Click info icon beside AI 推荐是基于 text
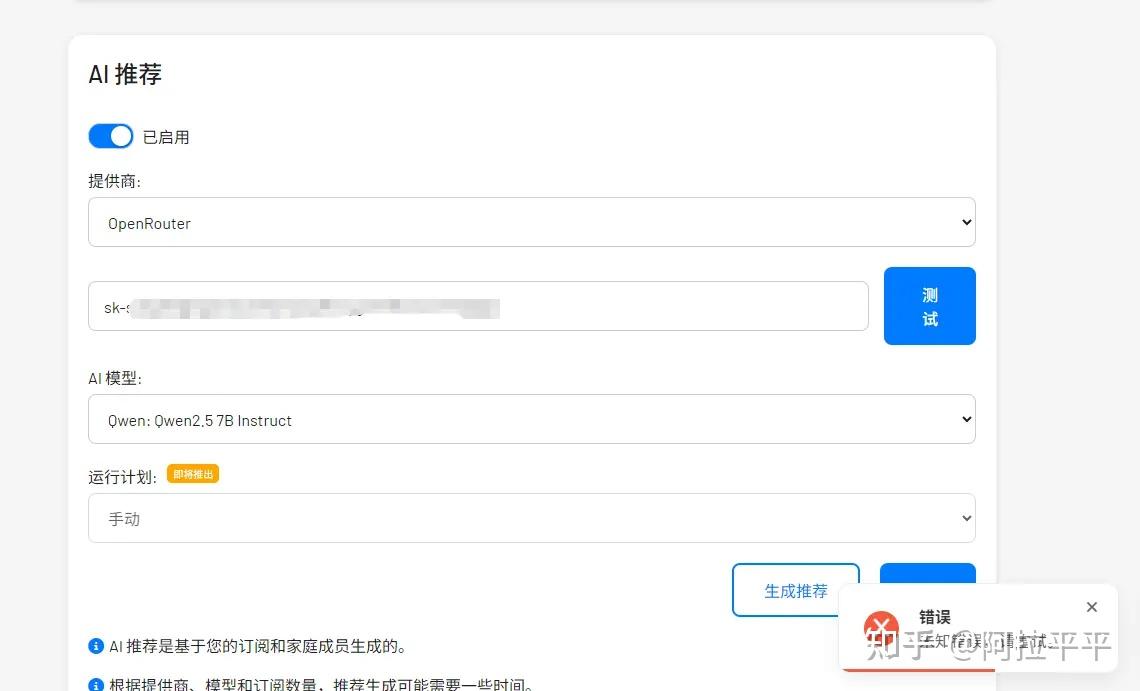The image size is (1140, 691). click(96, 646)
